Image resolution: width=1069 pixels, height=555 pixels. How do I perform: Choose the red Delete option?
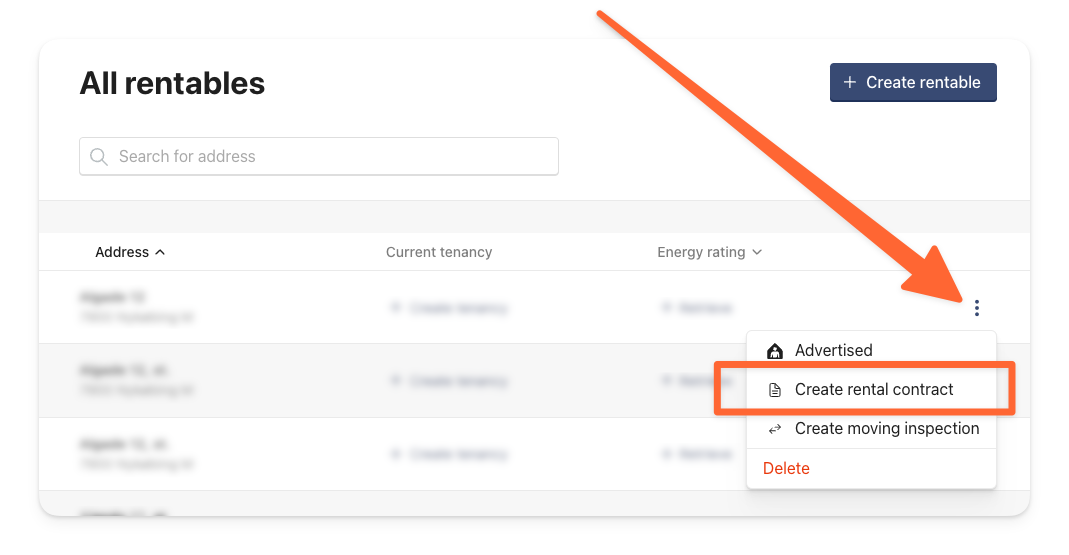(786, 468)
